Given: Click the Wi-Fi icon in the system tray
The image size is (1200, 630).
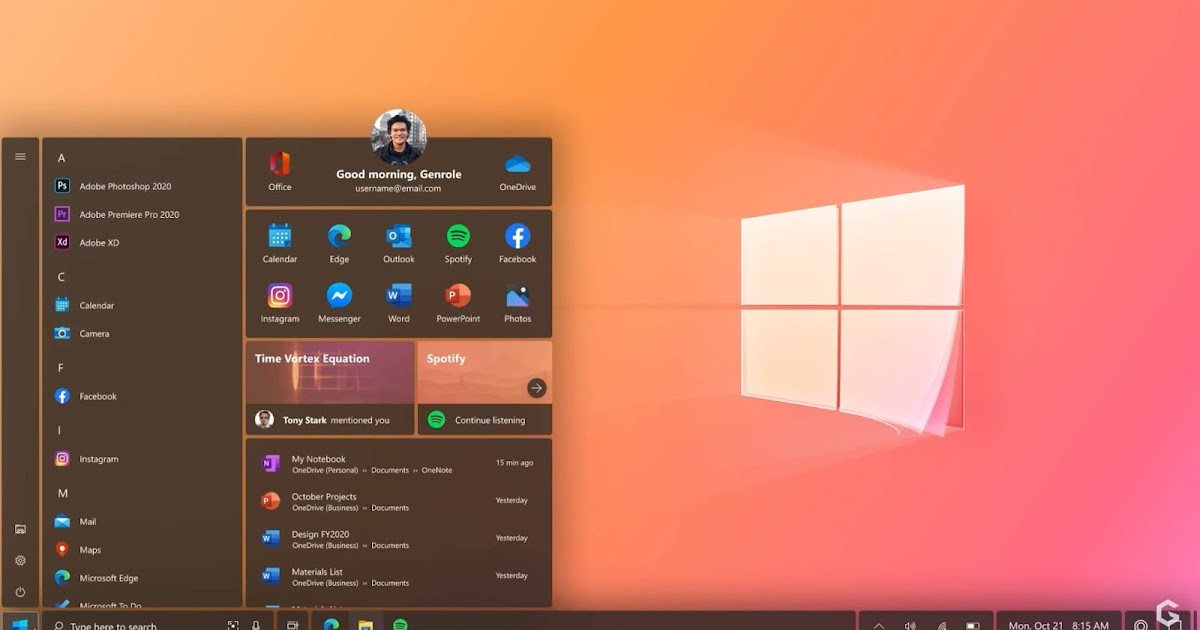Looking at the screenshot, I should coord(942,624).
